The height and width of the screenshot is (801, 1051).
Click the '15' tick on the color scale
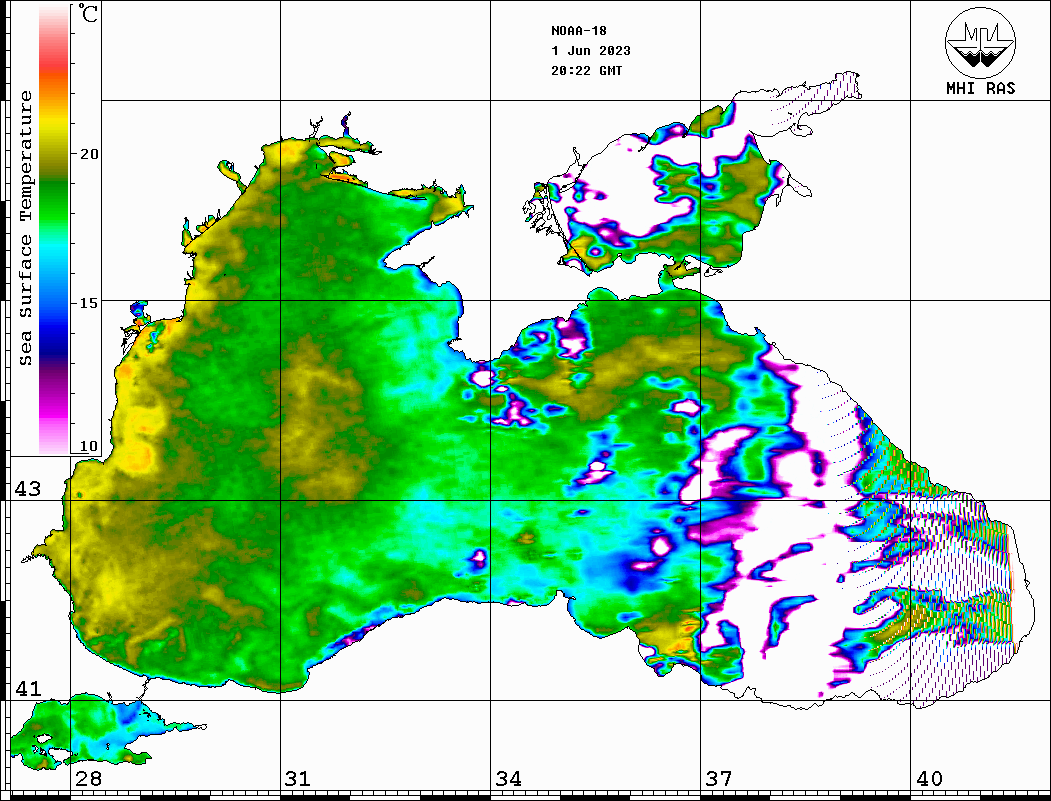(x=88, y=303)
